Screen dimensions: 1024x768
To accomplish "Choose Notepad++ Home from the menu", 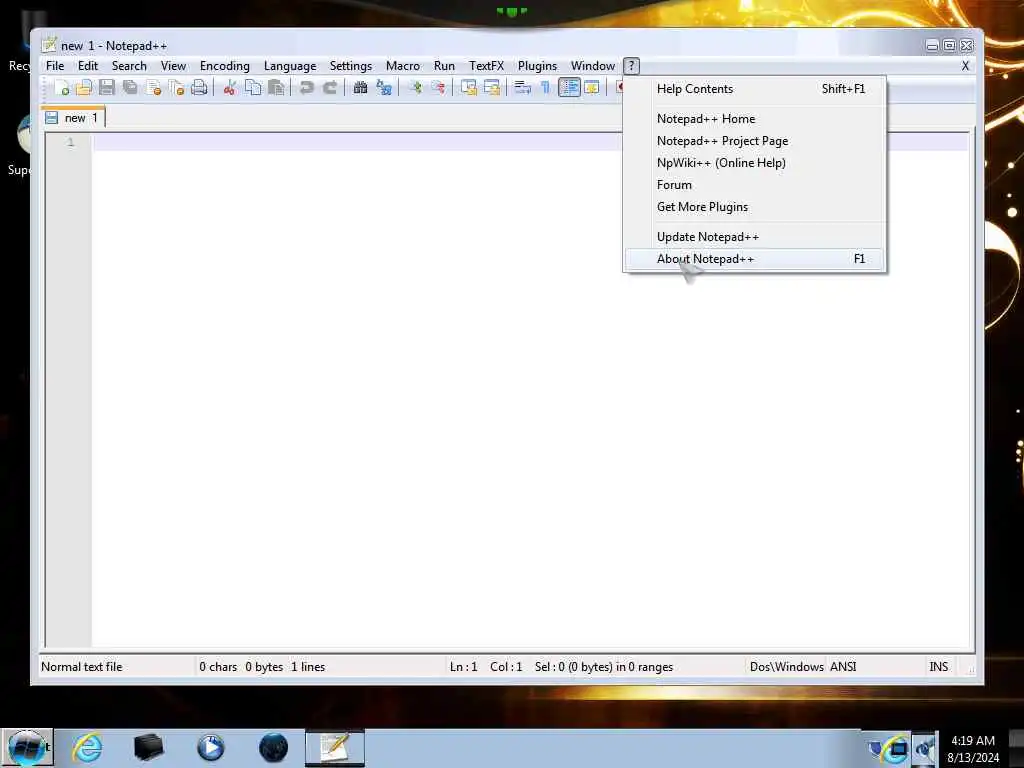I will click(x=754, y=119).
